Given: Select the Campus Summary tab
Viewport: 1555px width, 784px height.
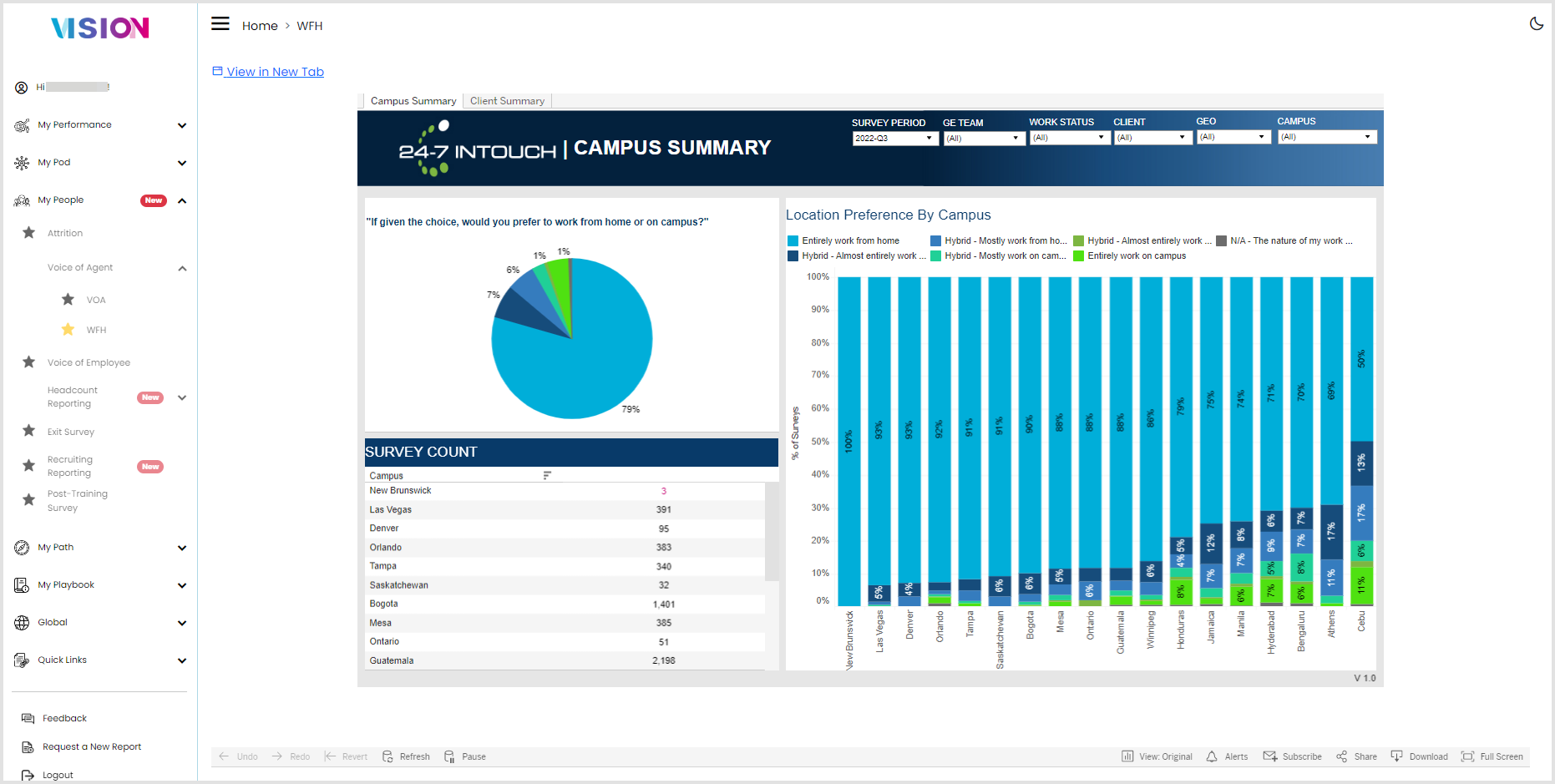Looking at the screenshot, I should pyautogui.click(x=413, y=101).
